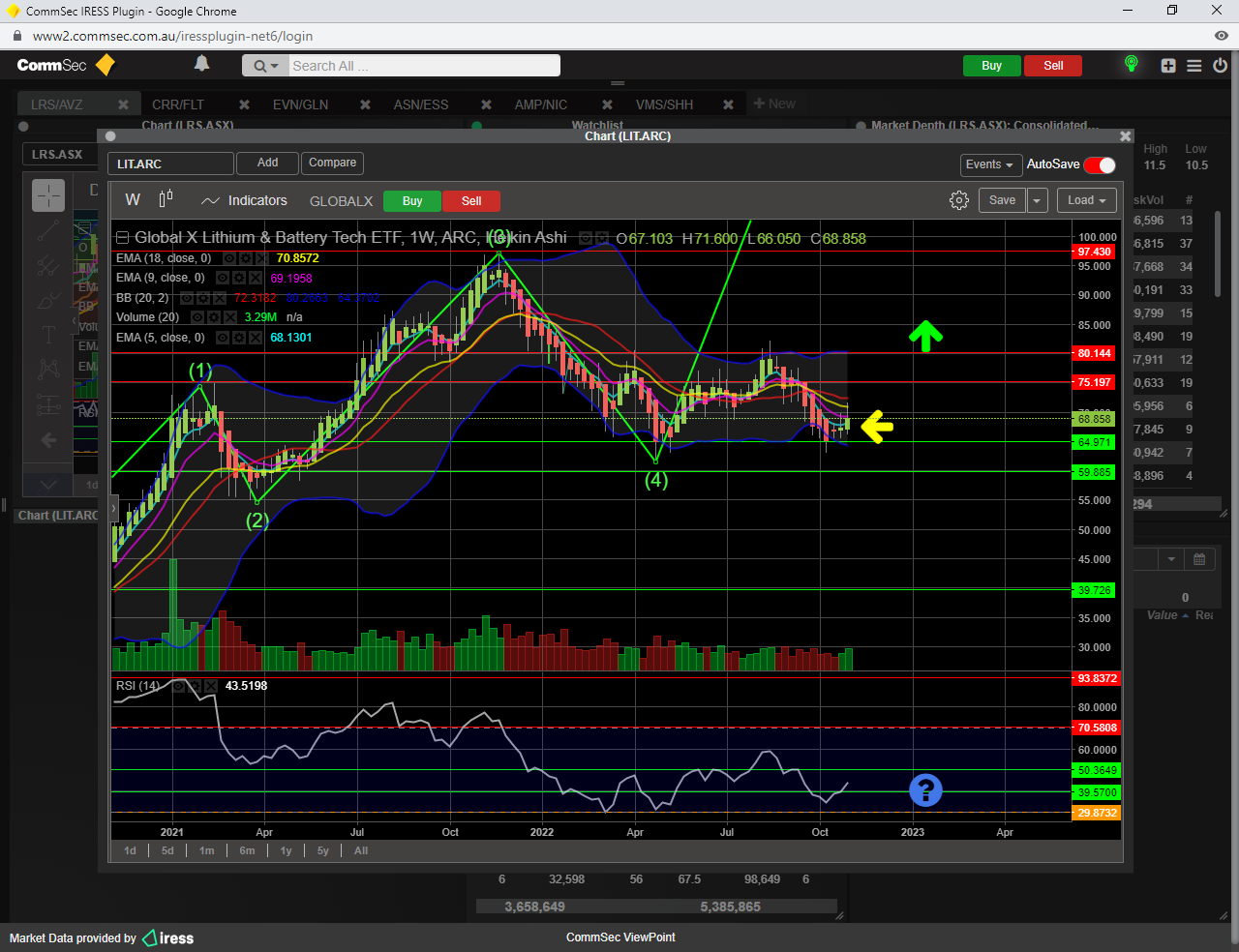The image size is (1239, 952).
Task: Switch to the VMS/SHH tab
Action: pyautogui.click(x=664, y=104)
